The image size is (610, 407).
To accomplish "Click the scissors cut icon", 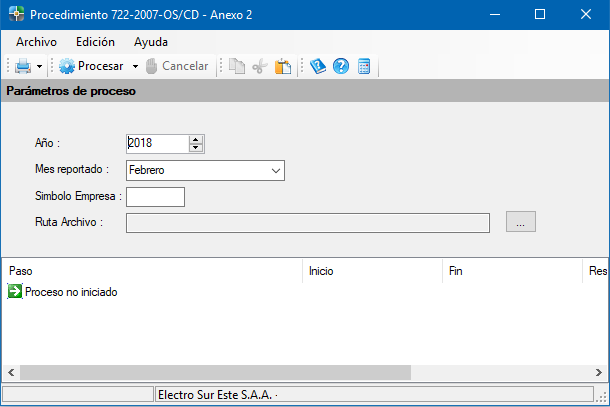I will coord(260,66).
